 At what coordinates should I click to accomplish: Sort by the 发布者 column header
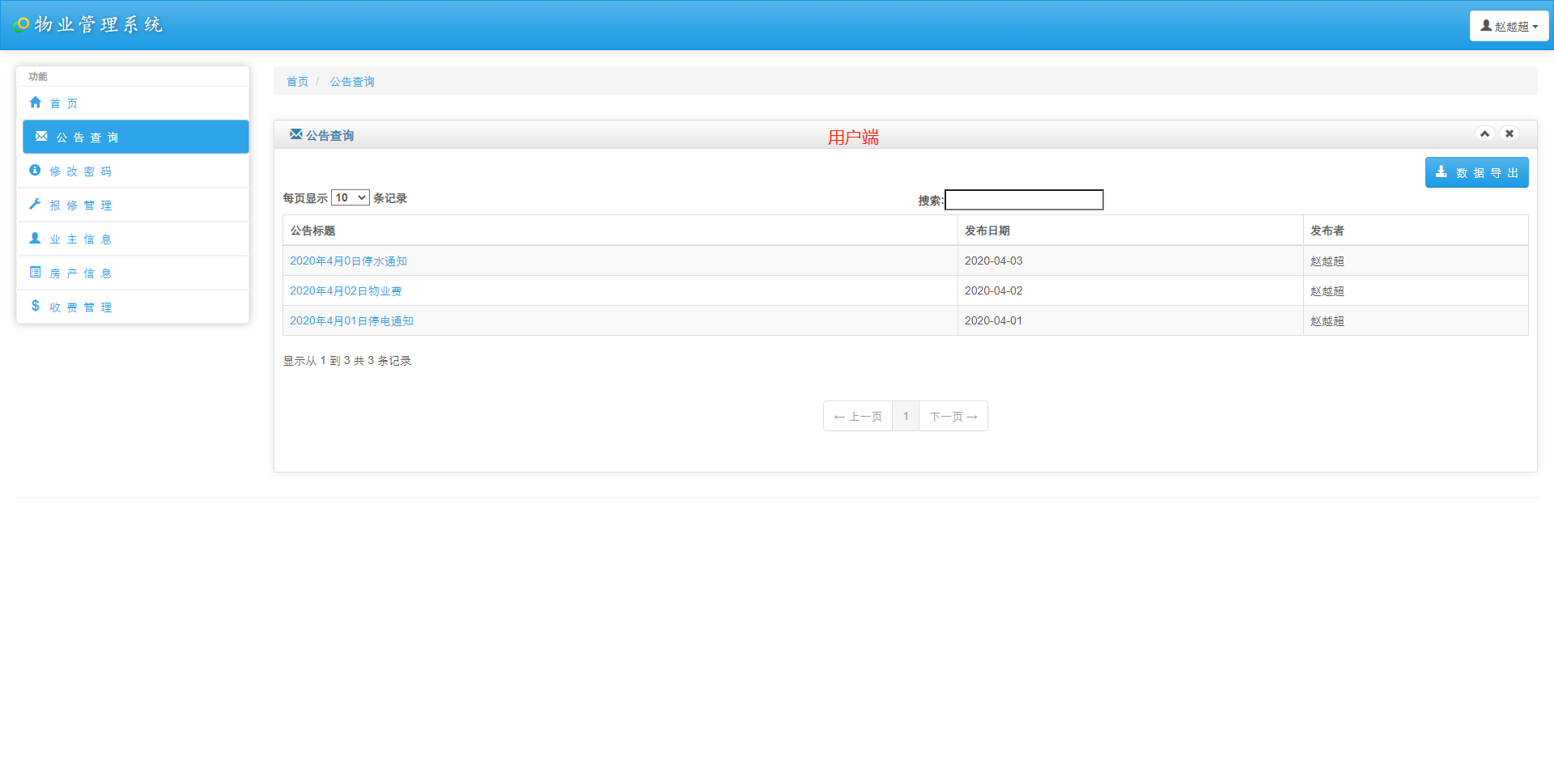point(1416,231)
